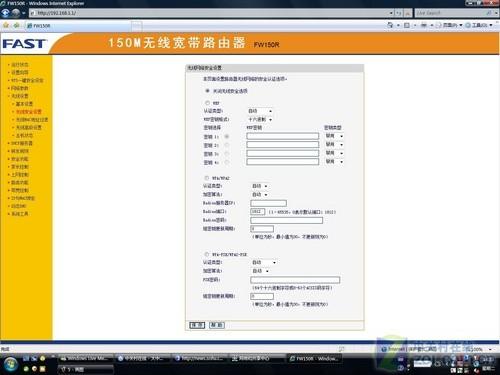This screenshot has width=500, height=375.
Task: Click the Radius port field
Action: 258,212
